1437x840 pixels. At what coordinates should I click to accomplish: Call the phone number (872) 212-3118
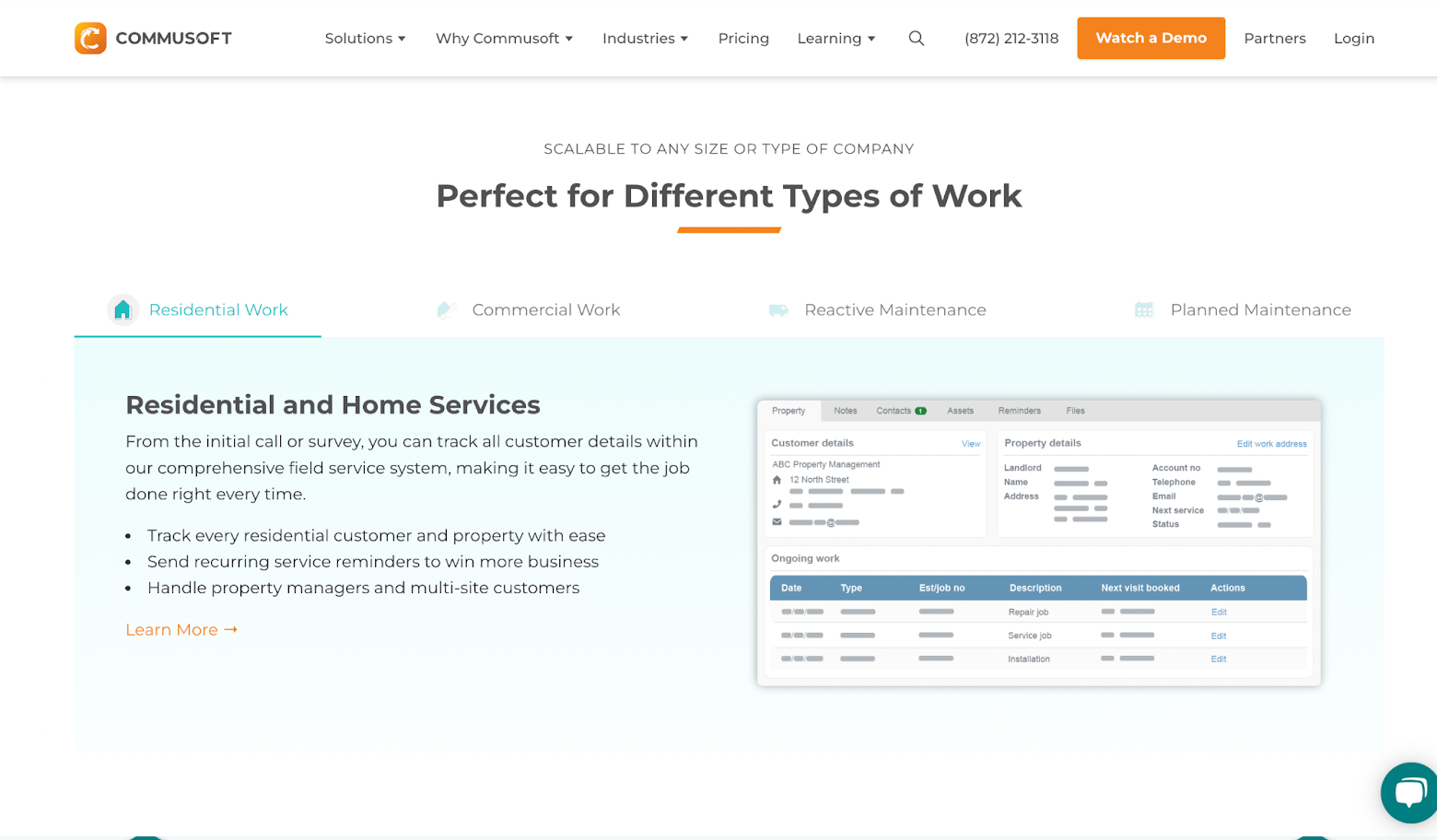(1011, 38)
